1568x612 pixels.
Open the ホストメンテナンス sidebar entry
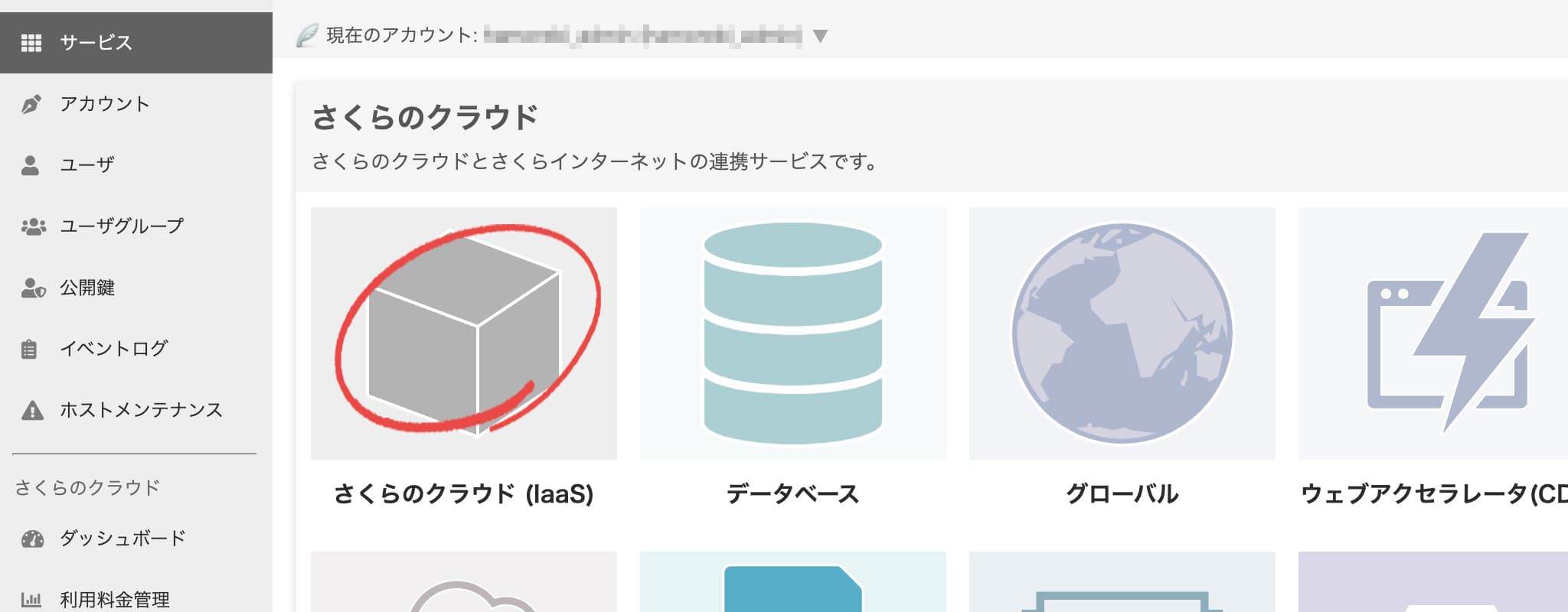coord(136,410)
